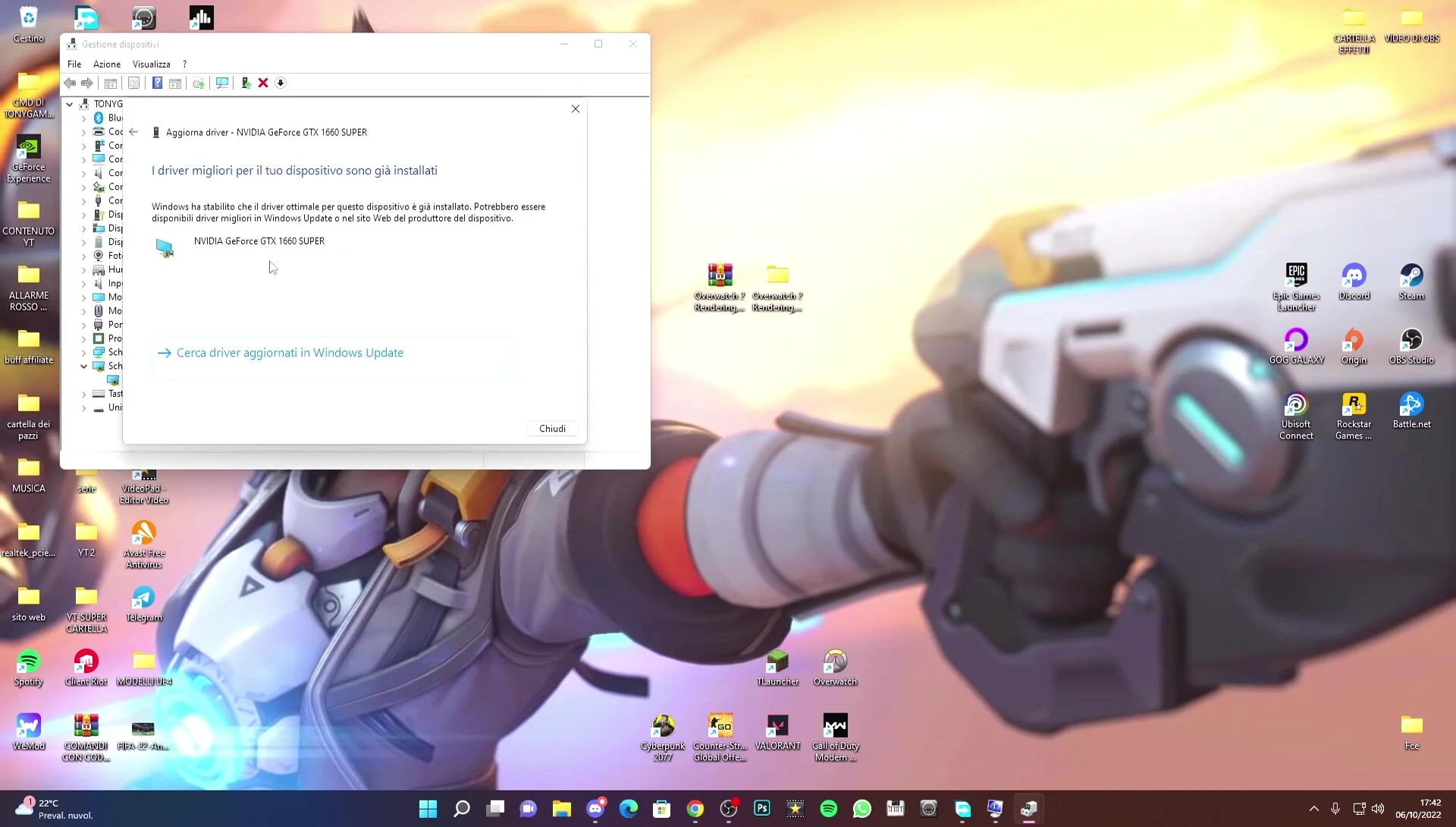Click the update driver green arrow icon

246,83
